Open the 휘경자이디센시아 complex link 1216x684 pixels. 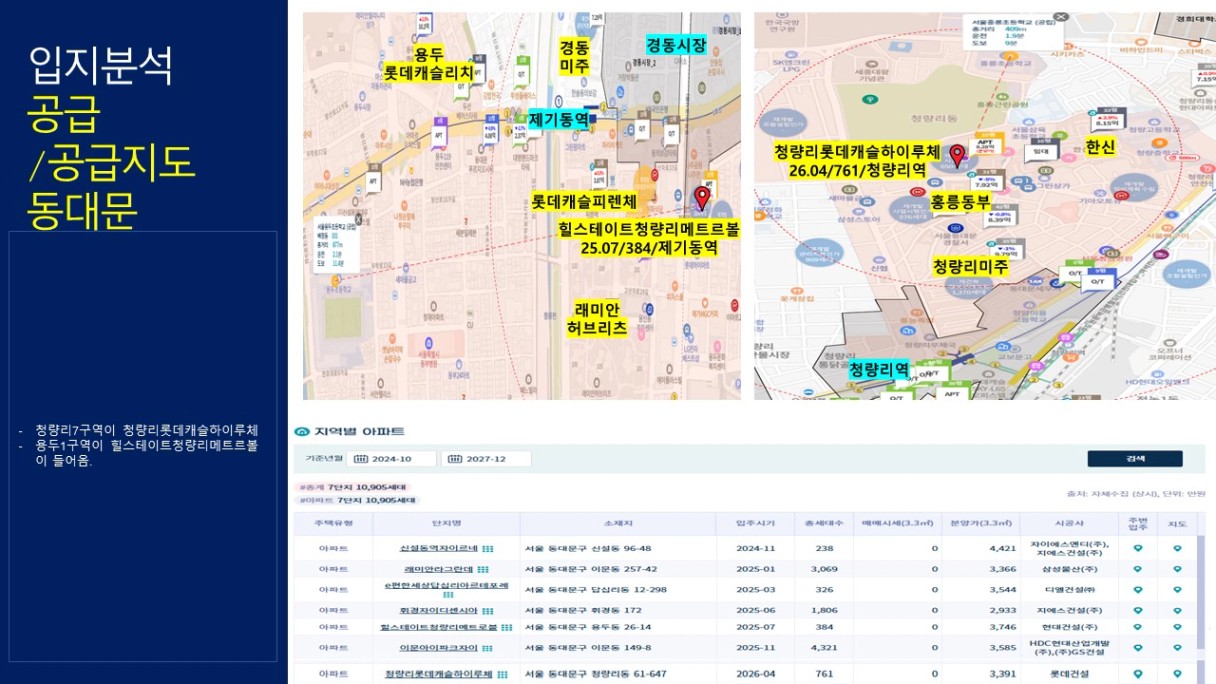click(x=440, y=610)
